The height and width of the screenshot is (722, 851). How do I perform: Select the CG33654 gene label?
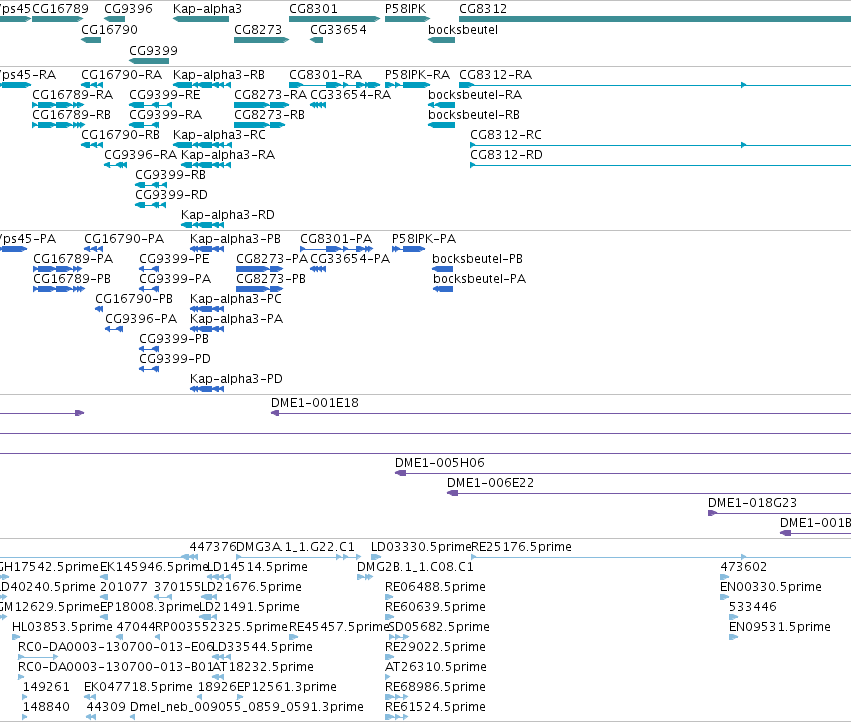(x=338, y=29)
